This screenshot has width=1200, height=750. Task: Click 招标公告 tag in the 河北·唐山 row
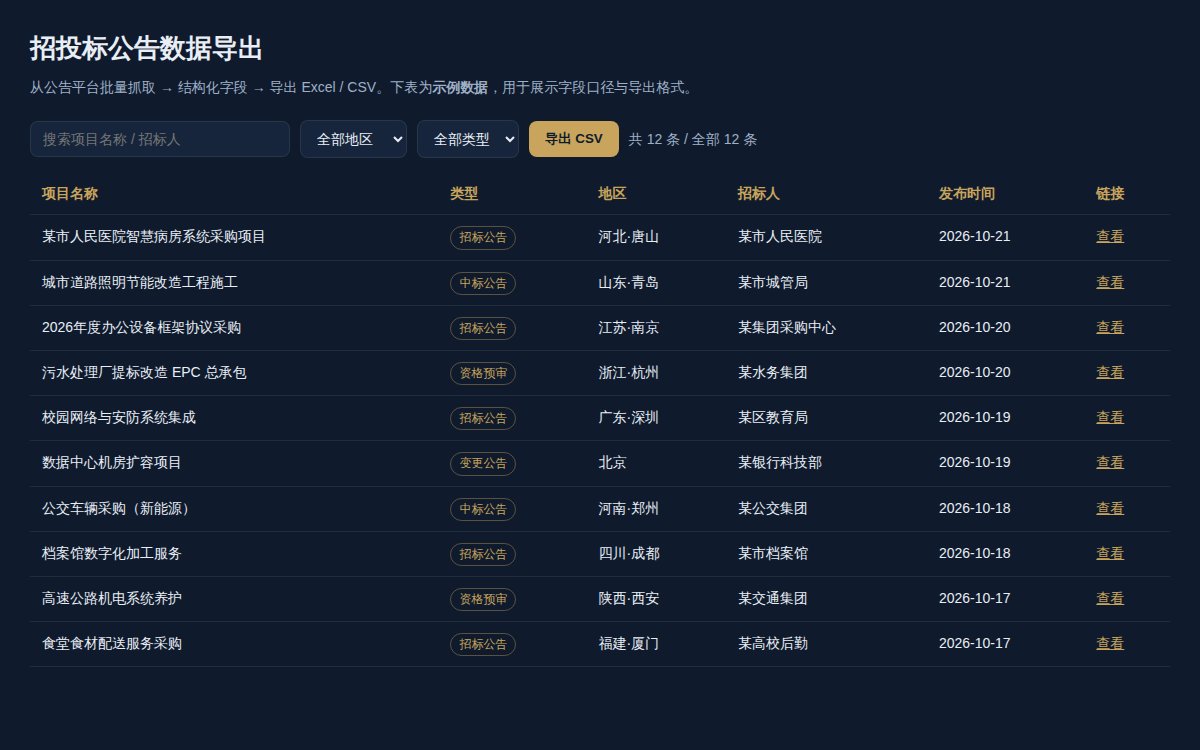[483, 238]
